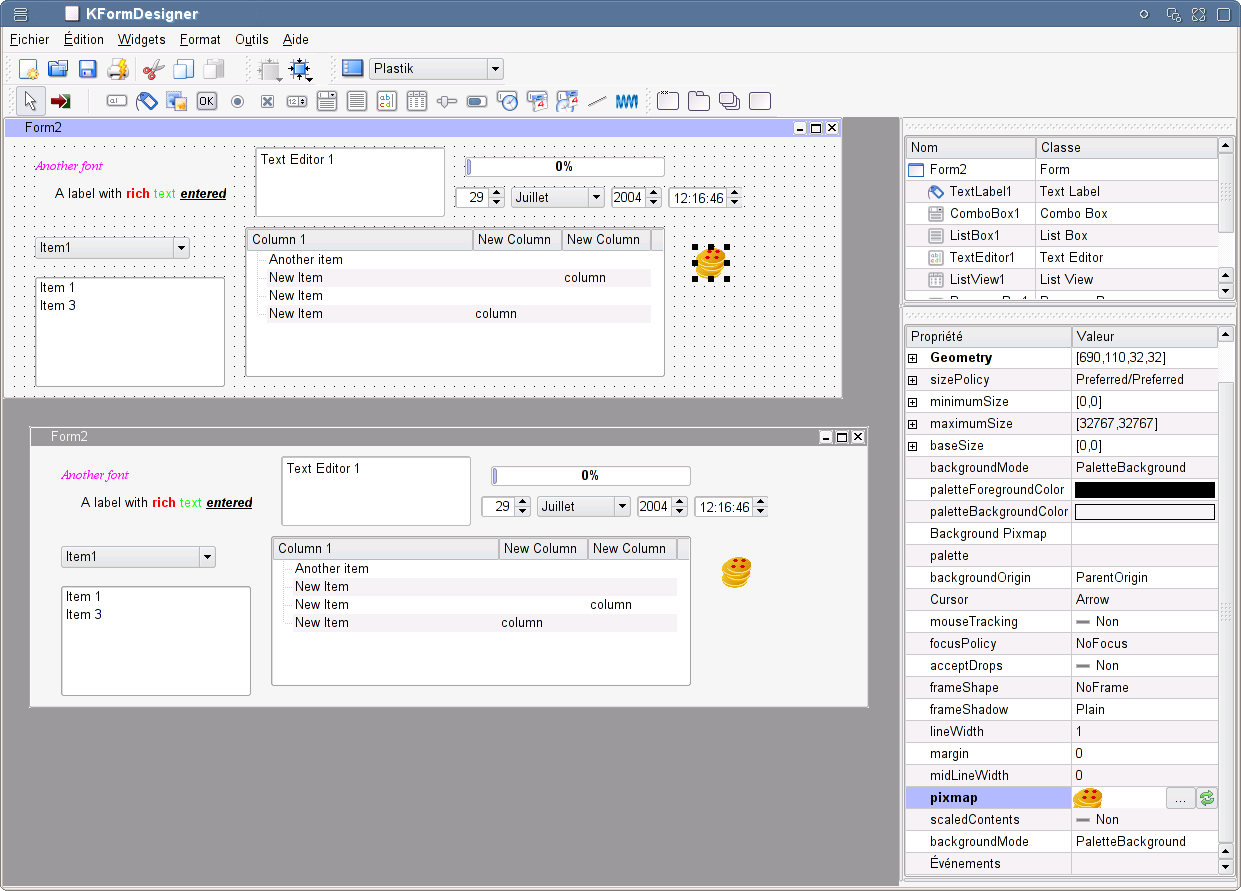Viewport: 1241px width, 891px height.
Task: Open the Fichier menu
Action: [x=30, y=39]
